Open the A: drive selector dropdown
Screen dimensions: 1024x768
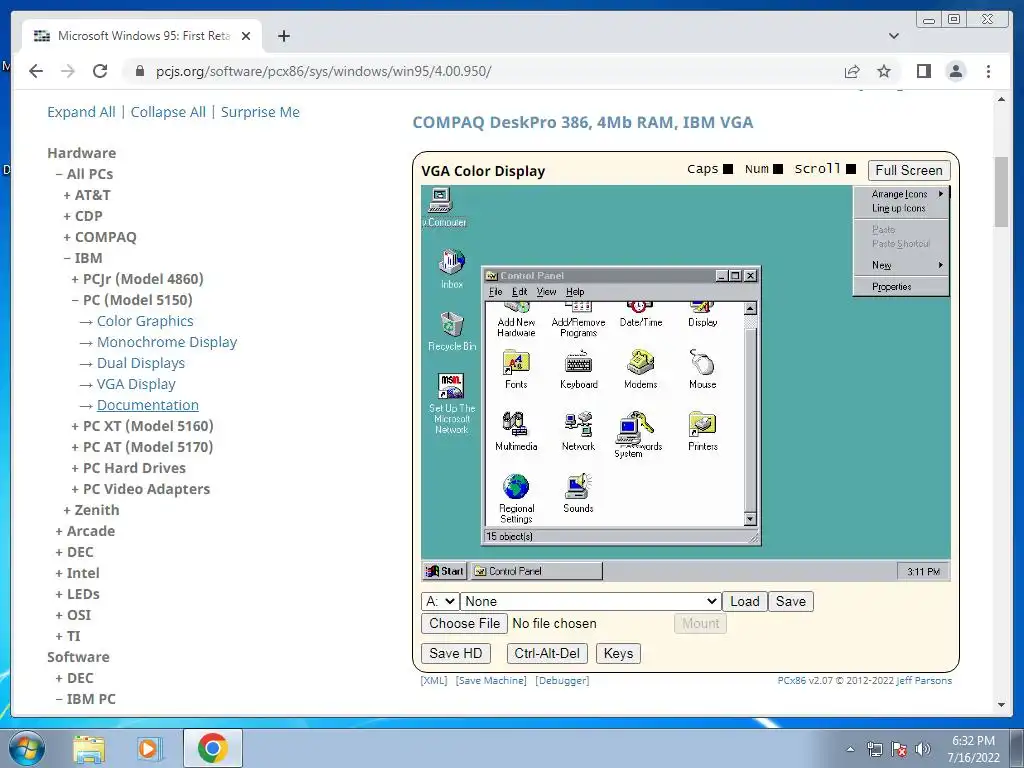pos(440,601)
